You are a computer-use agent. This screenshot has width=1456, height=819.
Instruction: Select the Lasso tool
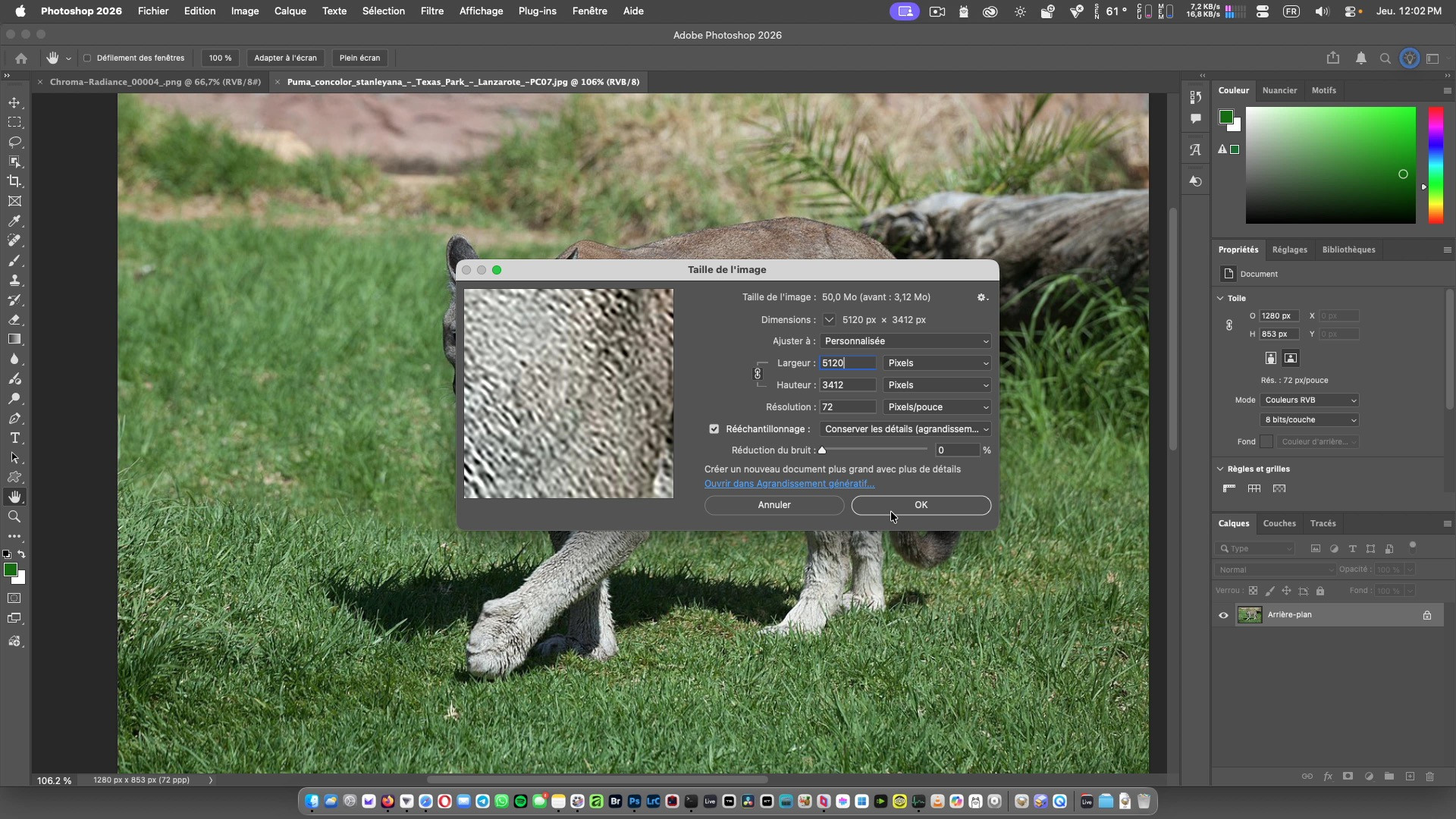14,142
